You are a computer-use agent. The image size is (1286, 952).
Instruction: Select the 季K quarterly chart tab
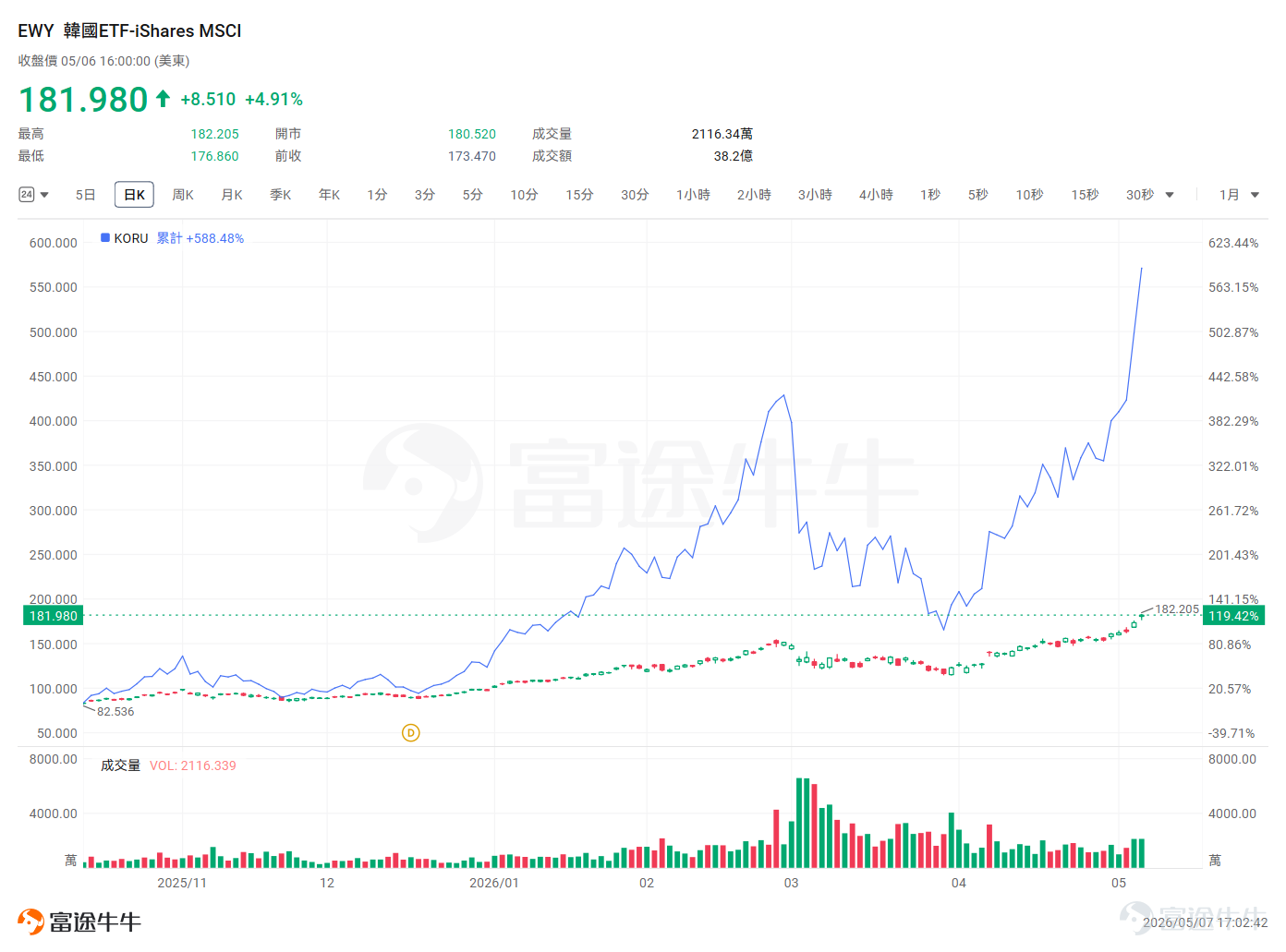coord(281,195)
